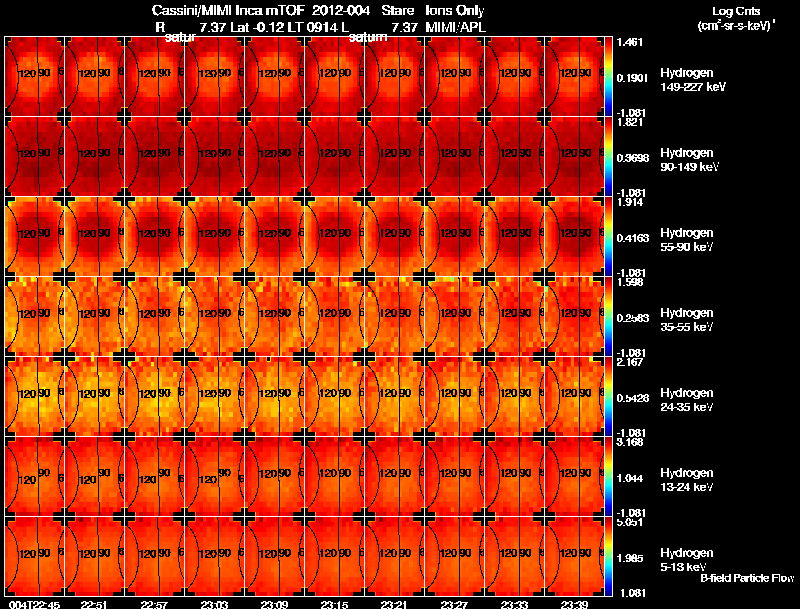Viewport: 800px width, 609px height.
Task: Open the Hydrogen 149-227 keV image in the 004T22:45 column
Action: tap(35, 77)
